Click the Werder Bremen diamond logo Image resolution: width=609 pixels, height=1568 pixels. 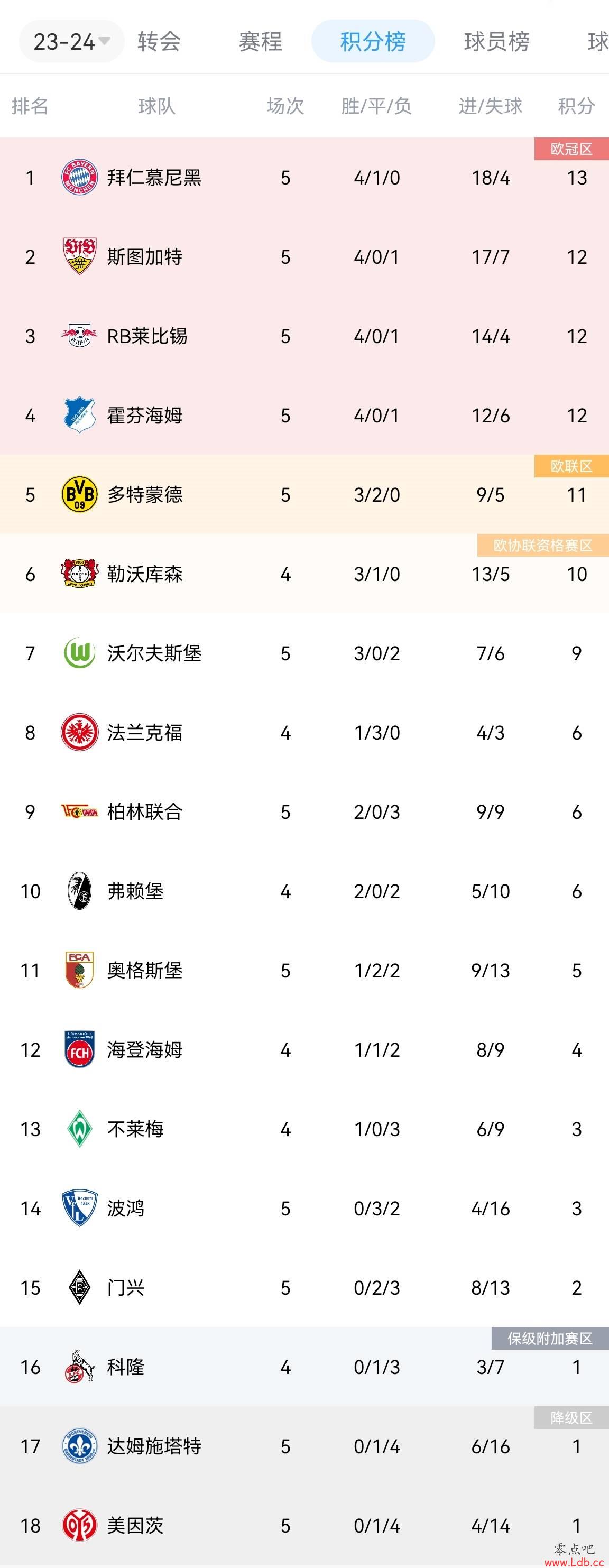pyautogui.click(x=80, y=1129)
